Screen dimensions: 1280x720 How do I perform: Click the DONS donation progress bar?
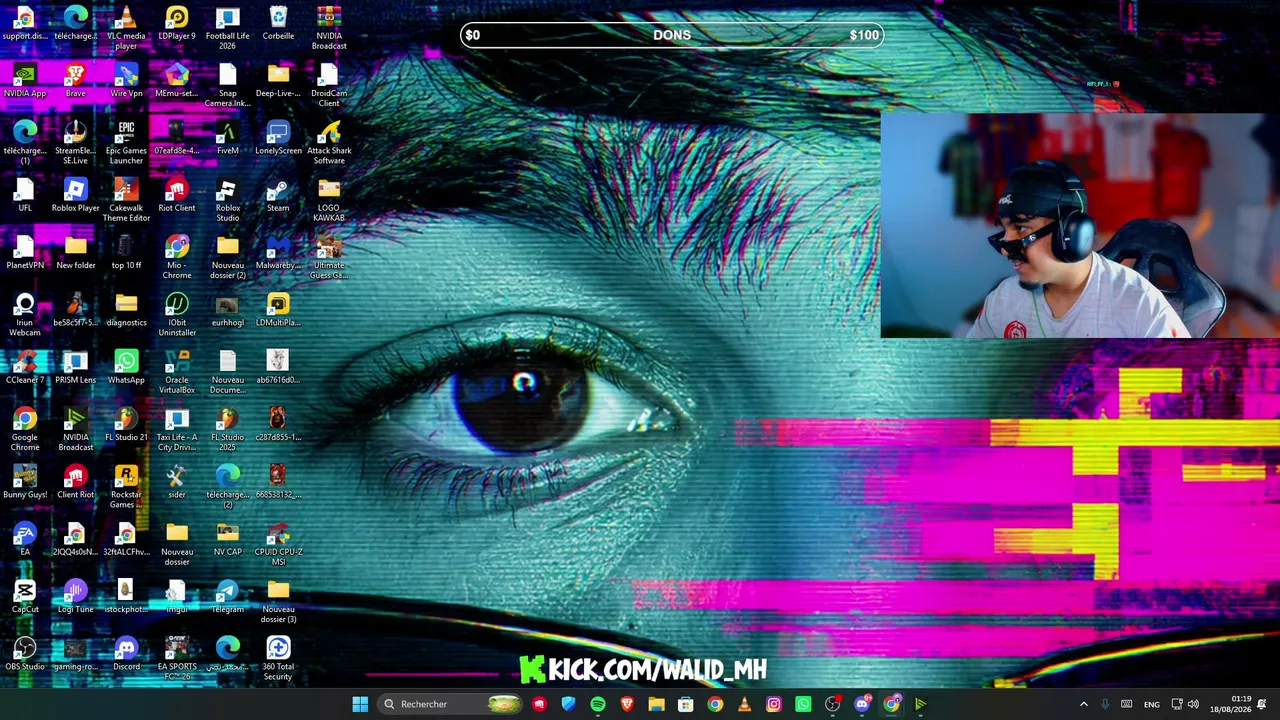[672, 35]
